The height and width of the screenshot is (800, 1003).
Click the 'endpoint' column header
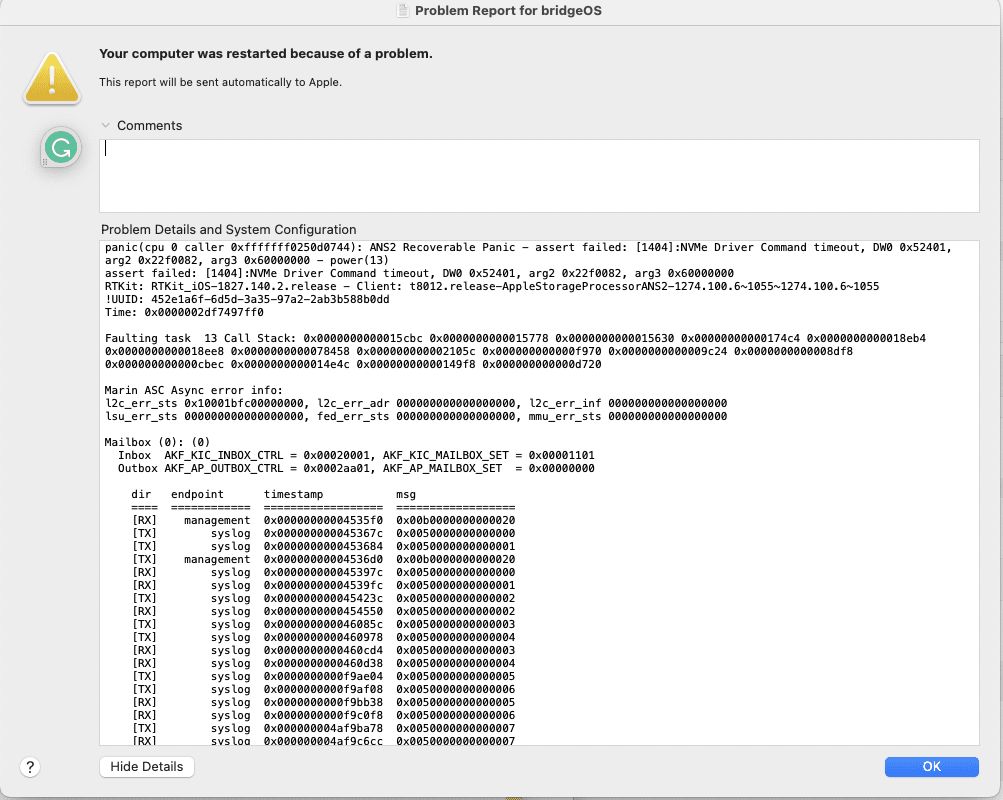198,494
